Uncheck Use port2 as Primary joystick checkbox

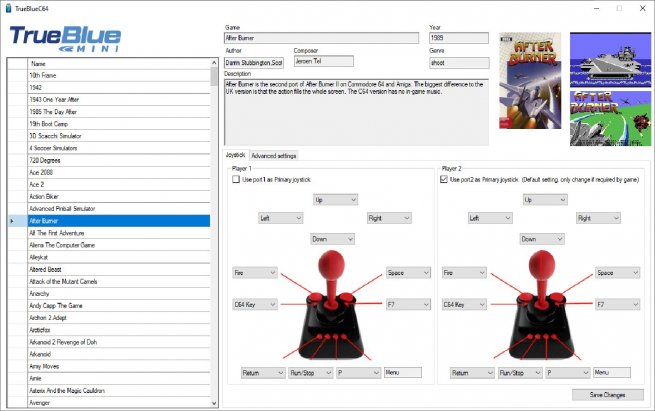(x=444, y=179)
